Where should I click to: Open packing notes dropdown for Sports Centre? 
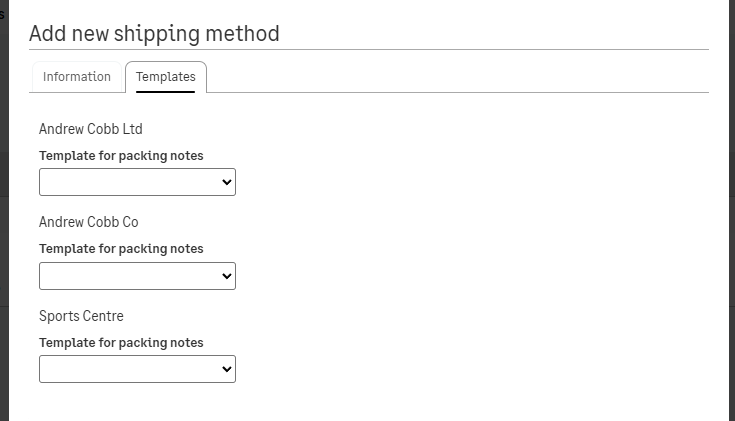coord(137,369)
